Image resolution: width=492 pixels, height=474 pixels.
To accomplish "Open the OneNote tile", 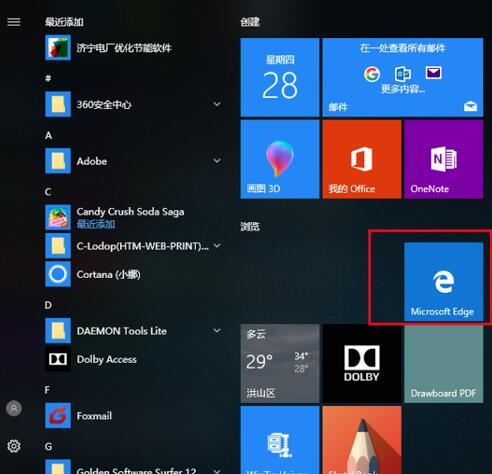I will pyautogui.click(x=444, y=159).
